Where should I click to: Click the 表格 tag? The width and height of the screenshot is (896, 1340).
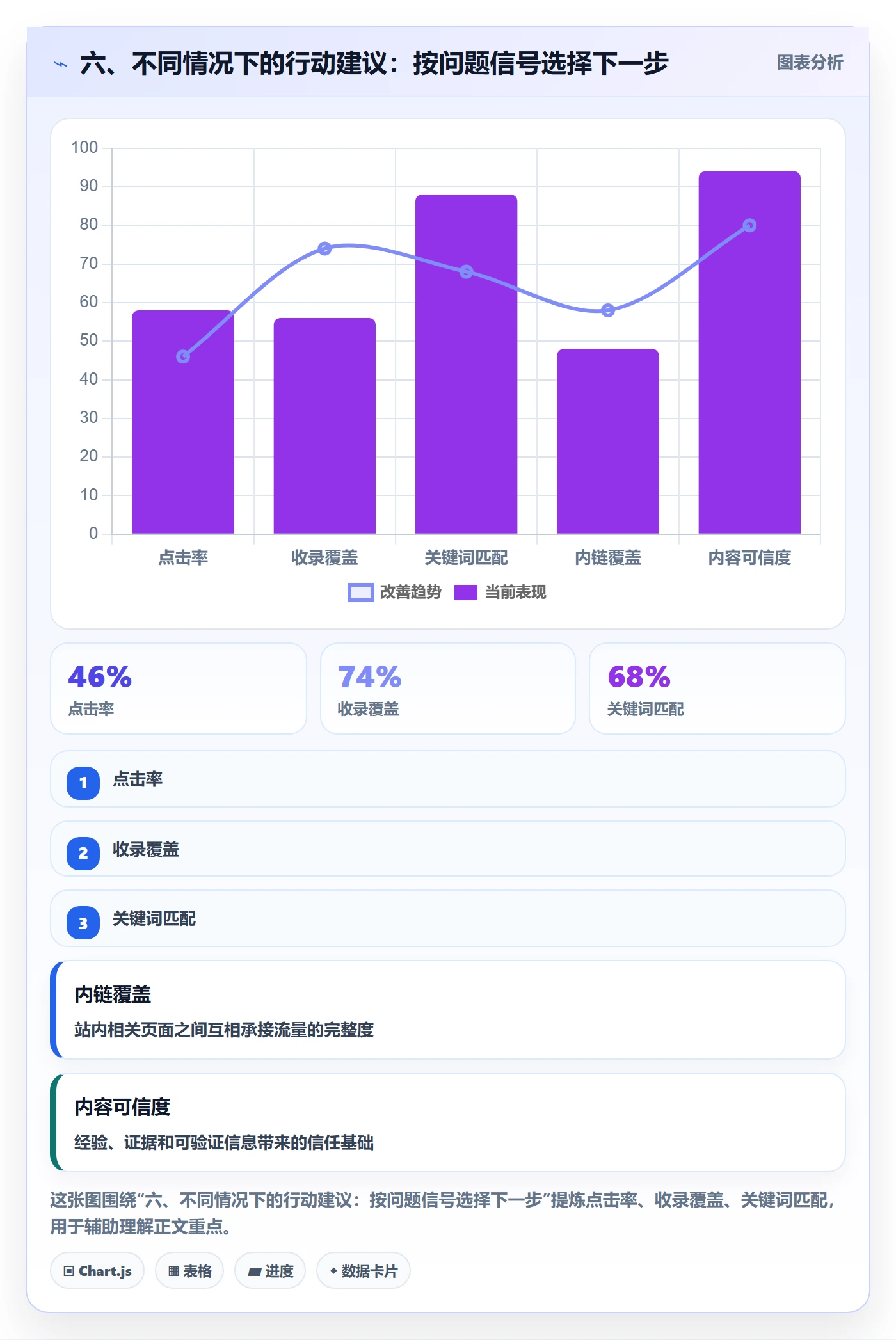189,1271
